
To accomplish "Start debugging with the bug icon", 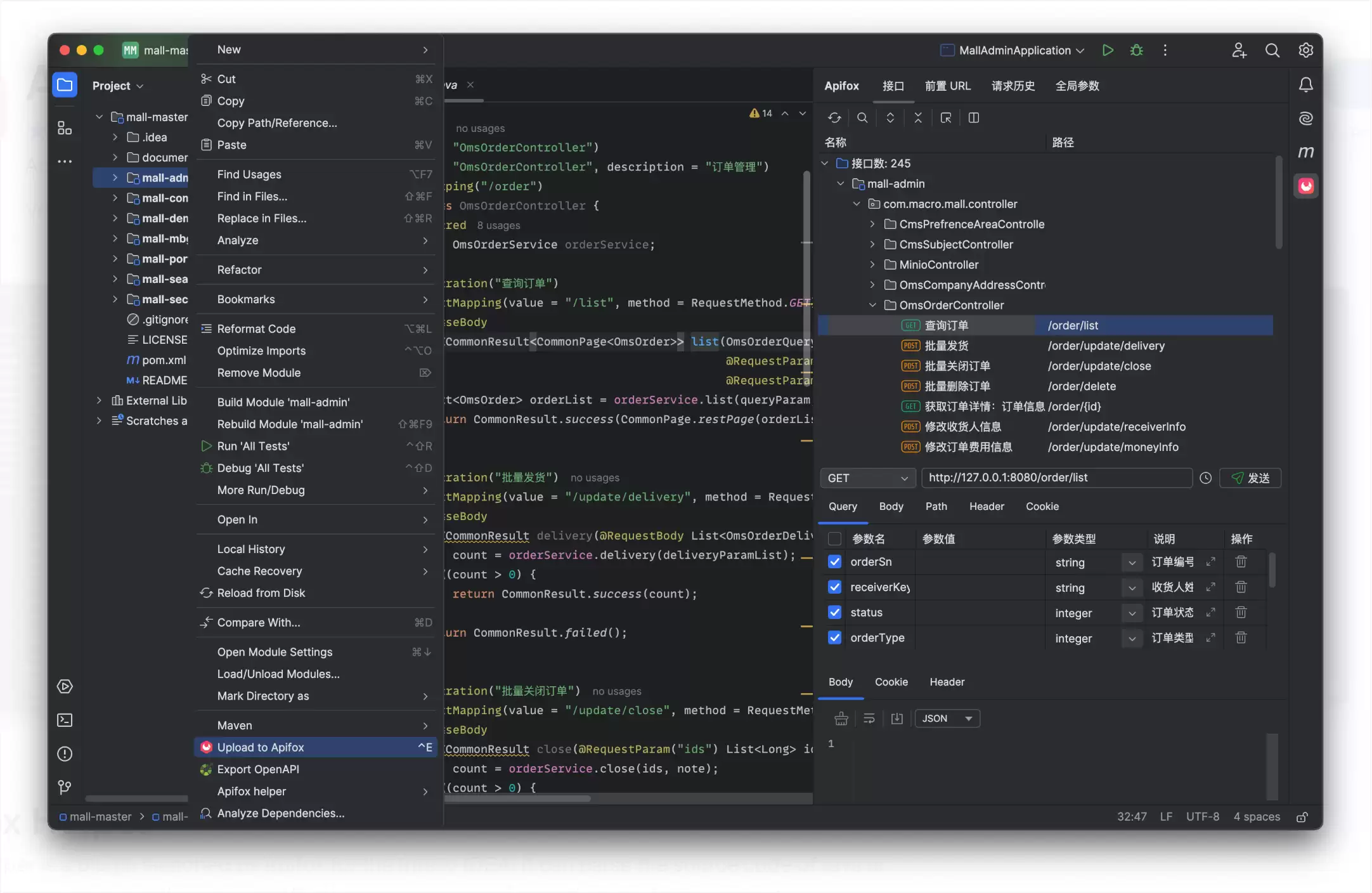I will coord(1136,50).
